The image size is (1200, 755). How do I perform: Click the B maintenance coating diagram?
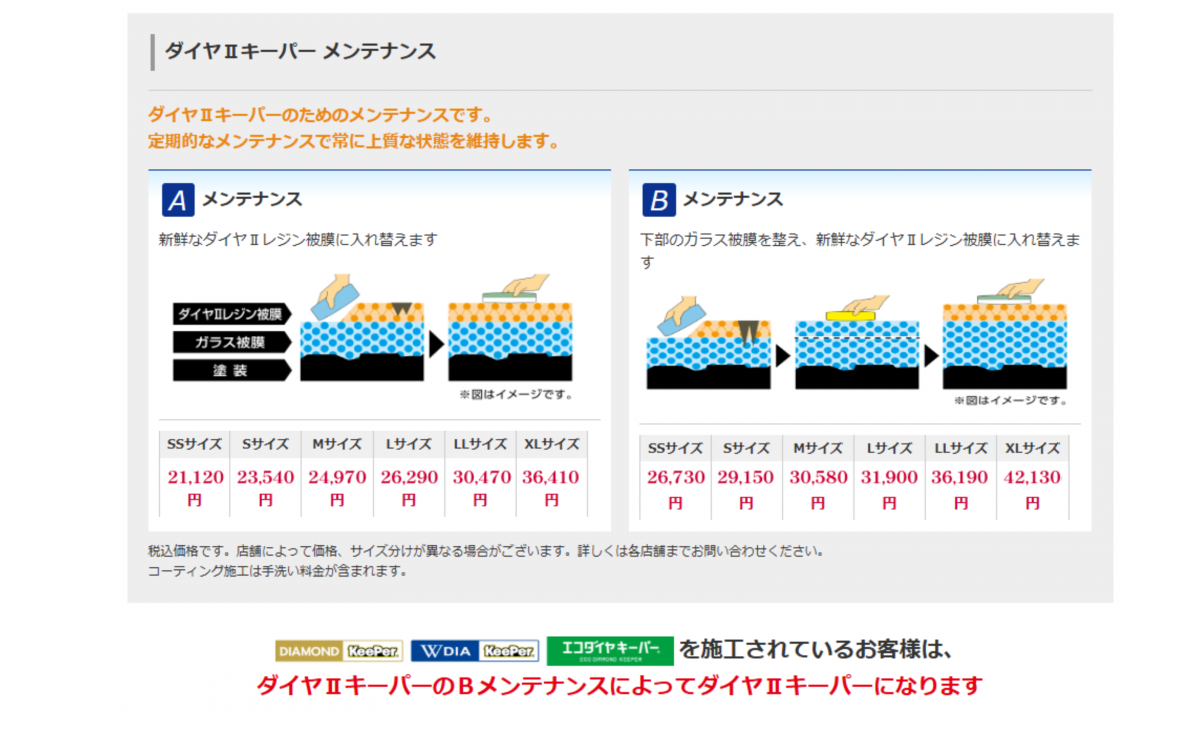pos(857,340)
